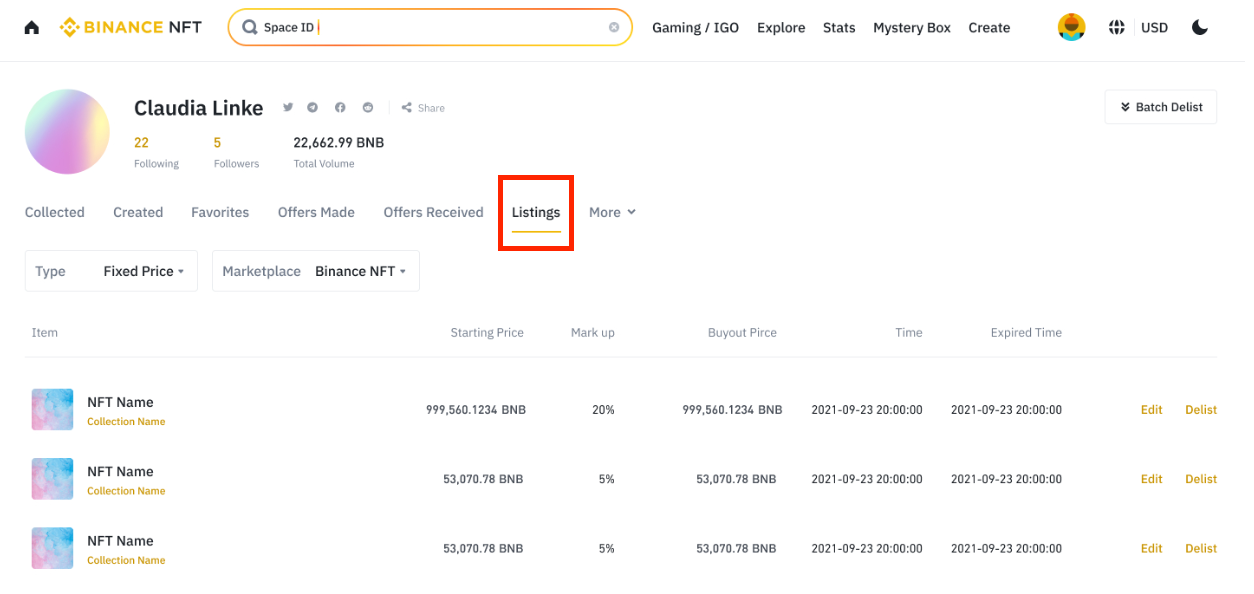This screenshot has width=1254, height=594.
Task: Open the user avatar menu in the header
Action: click(1071, 28)
